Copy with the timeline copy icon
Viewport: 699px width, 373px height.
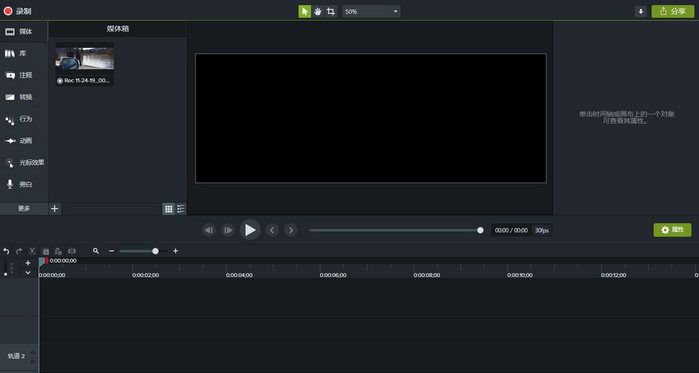45,251
